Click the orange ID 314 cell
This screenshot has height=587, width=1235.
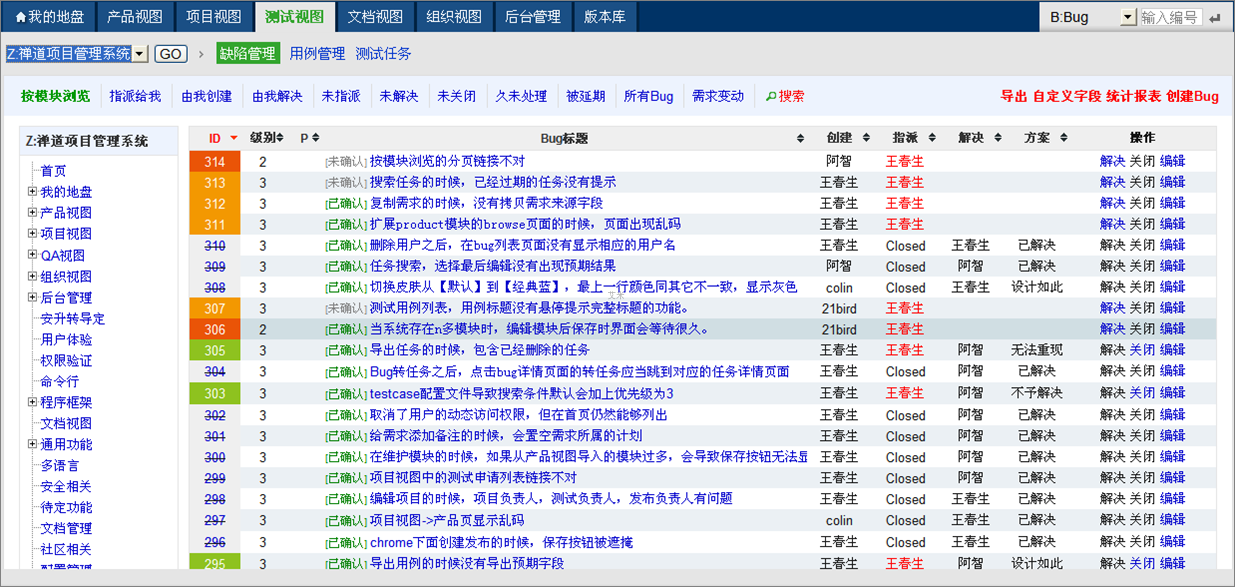(x=214, y=162)
